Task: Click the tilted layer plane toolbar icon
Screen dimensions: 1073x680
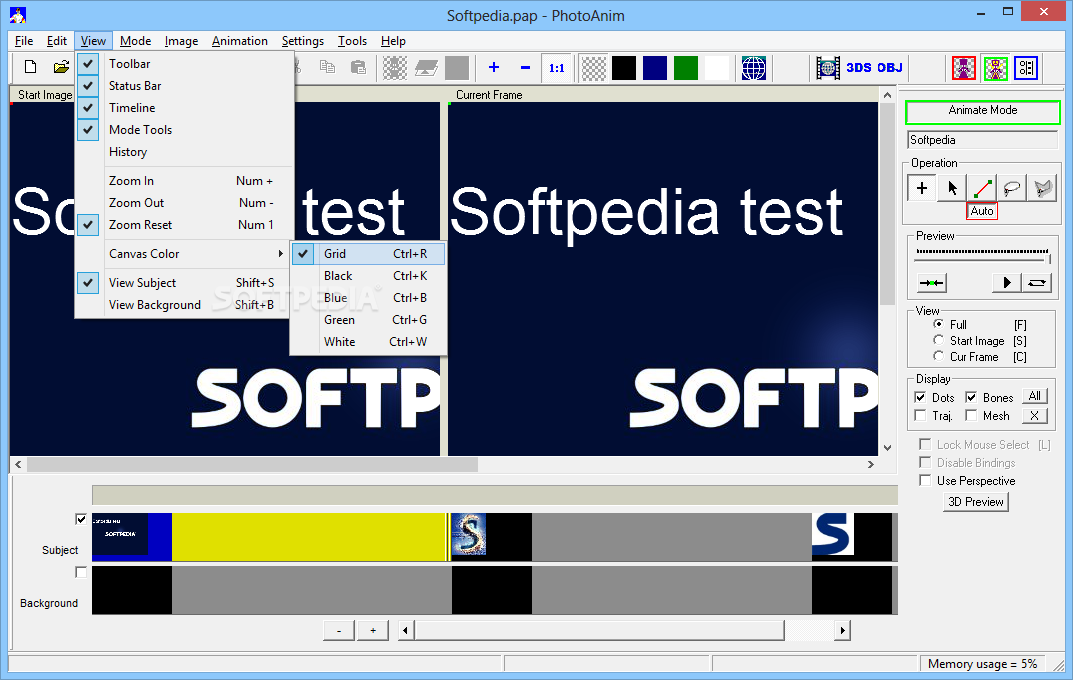Action: 426,68
